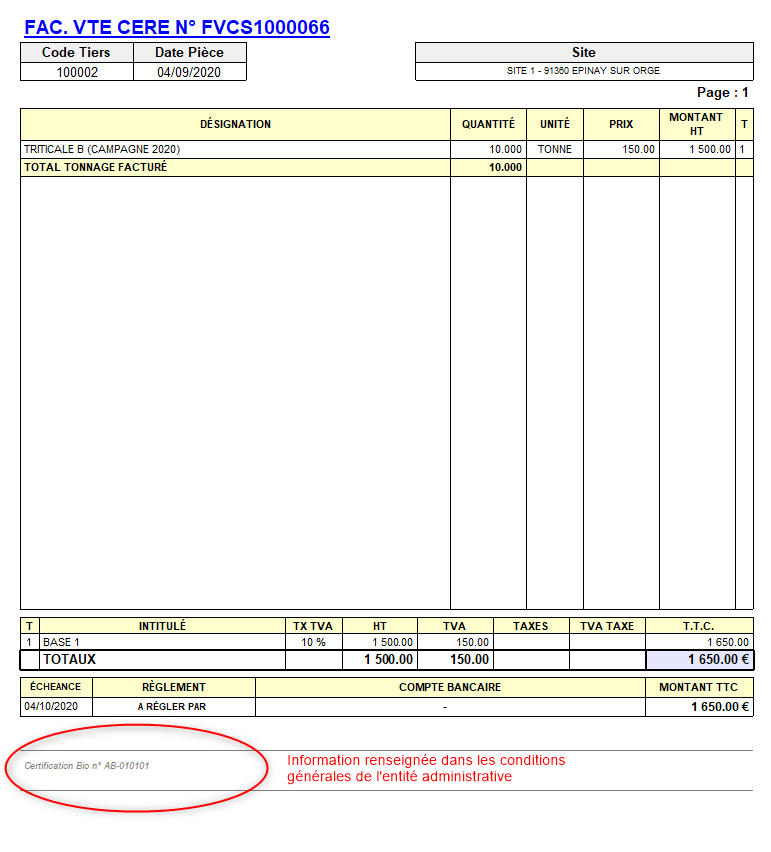Select the A RÉGLER PAR cell

pyautogui.click(x=172, y=706)
